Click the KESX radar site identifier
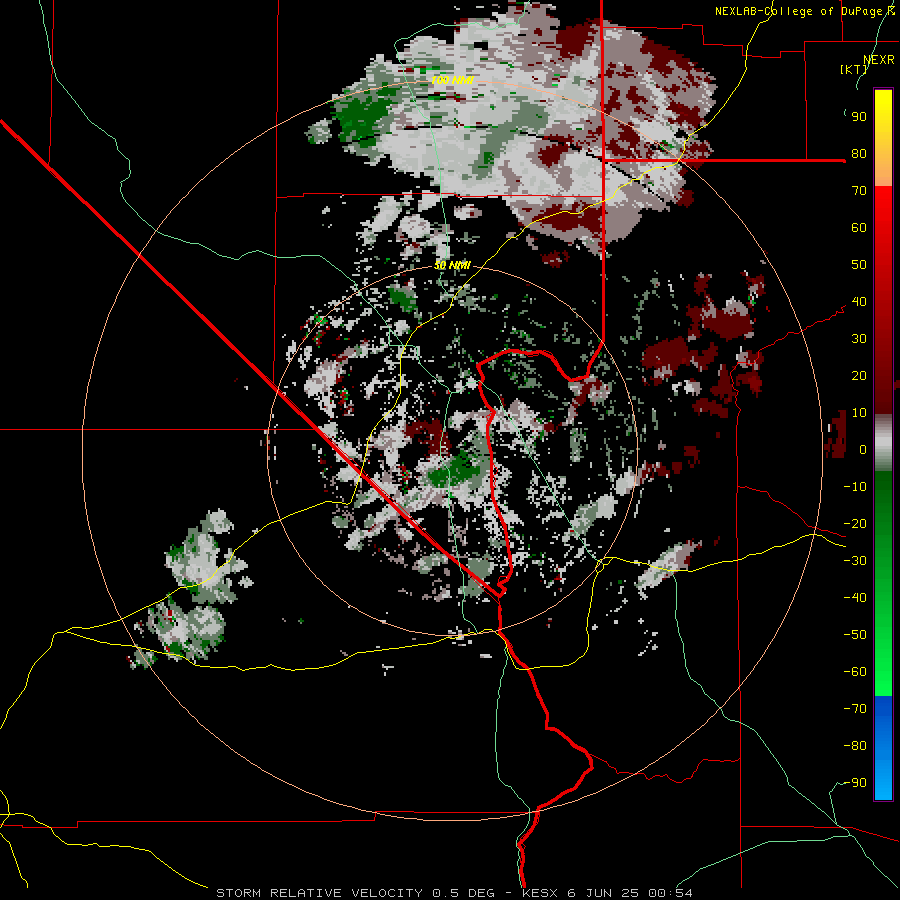900x900 pixels. click(541, 893)
